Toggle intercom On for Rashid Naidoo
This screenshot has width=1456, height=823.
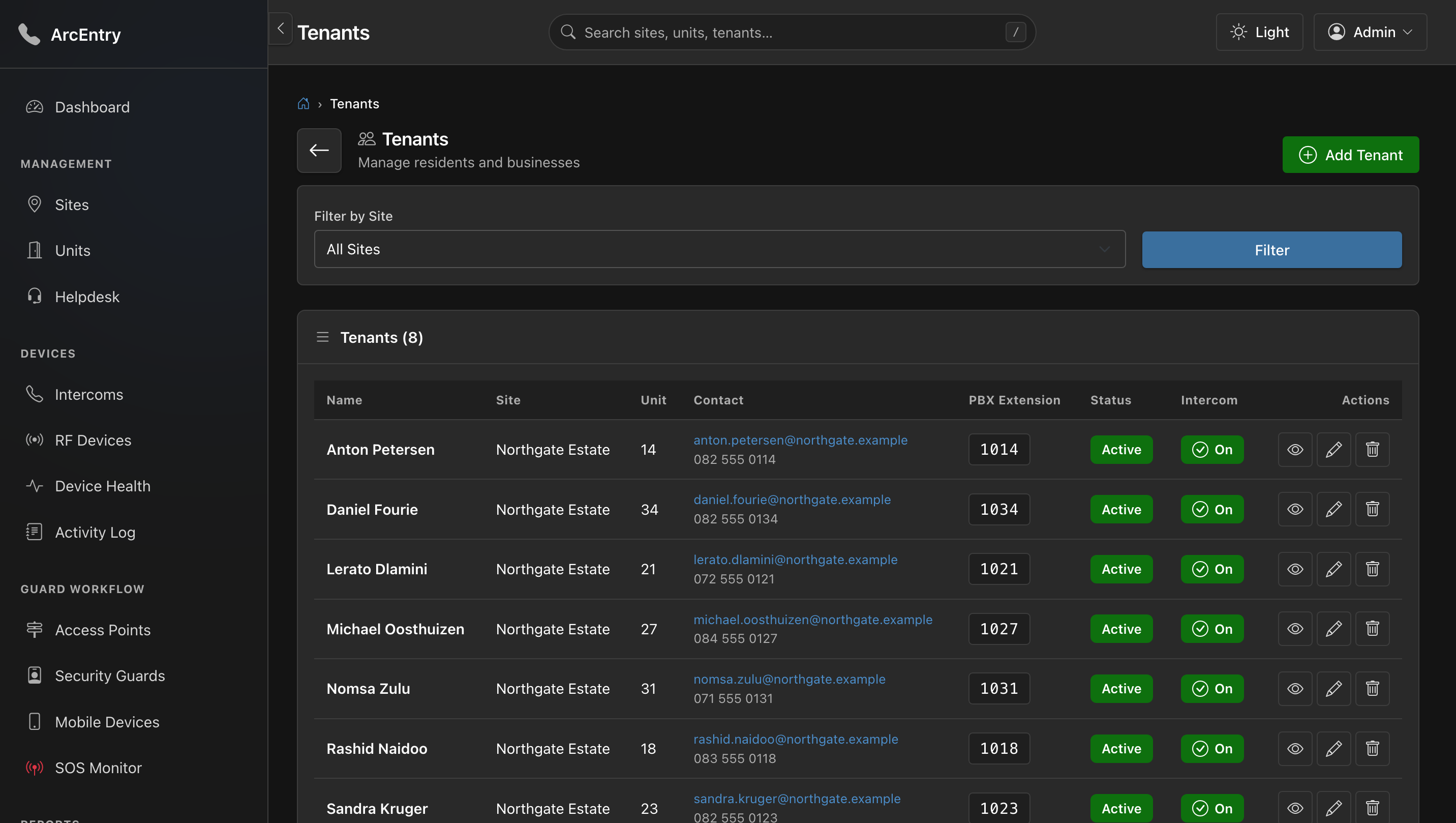coord(1212,748)
